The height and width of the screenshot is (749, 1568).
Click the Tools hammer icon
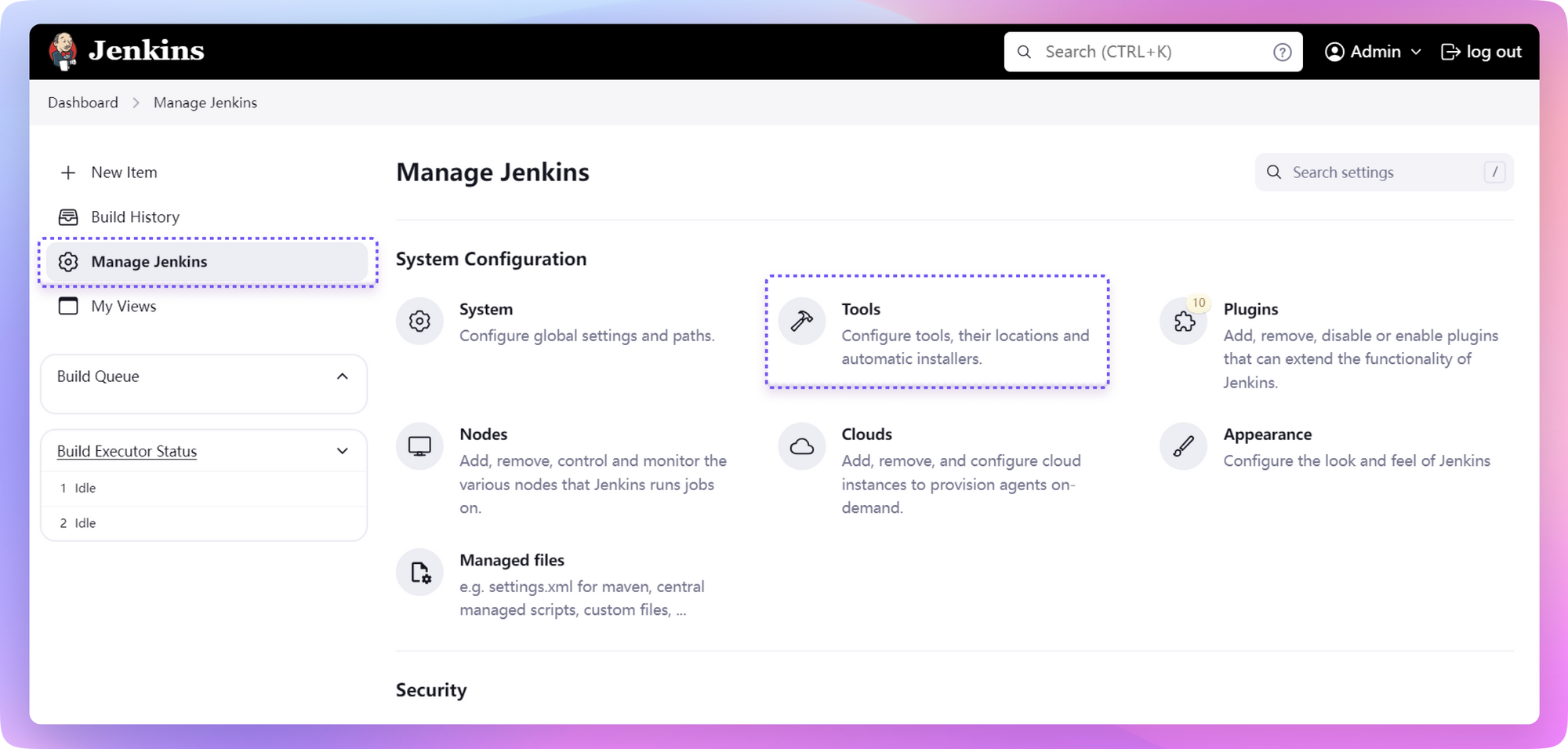point(801,321)
